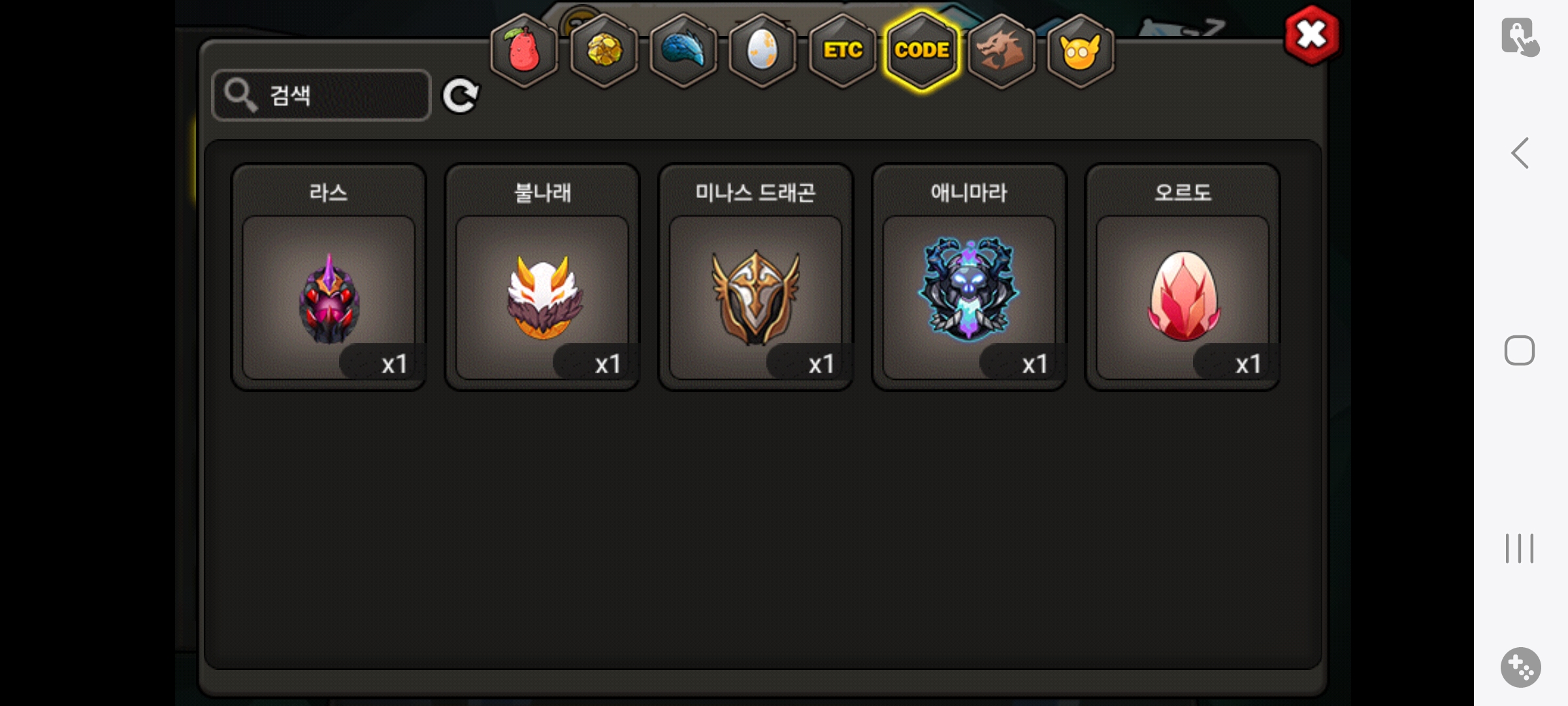Select the CODE tab
The image size is (1568, 706).
pos(922,50)
